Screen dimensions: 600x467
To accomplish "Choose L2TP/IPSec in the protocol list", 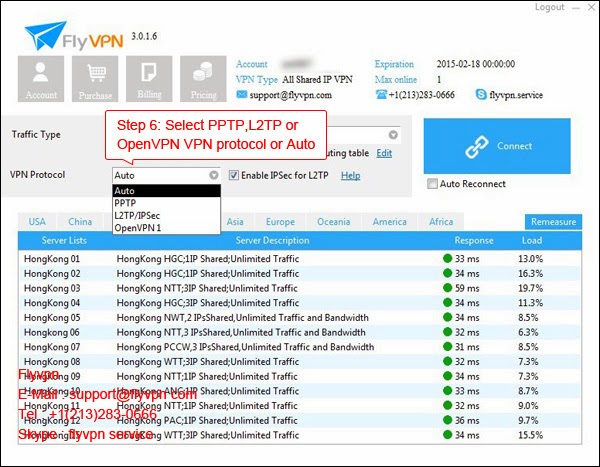I will pyautogui.click(x=166, y=216).
